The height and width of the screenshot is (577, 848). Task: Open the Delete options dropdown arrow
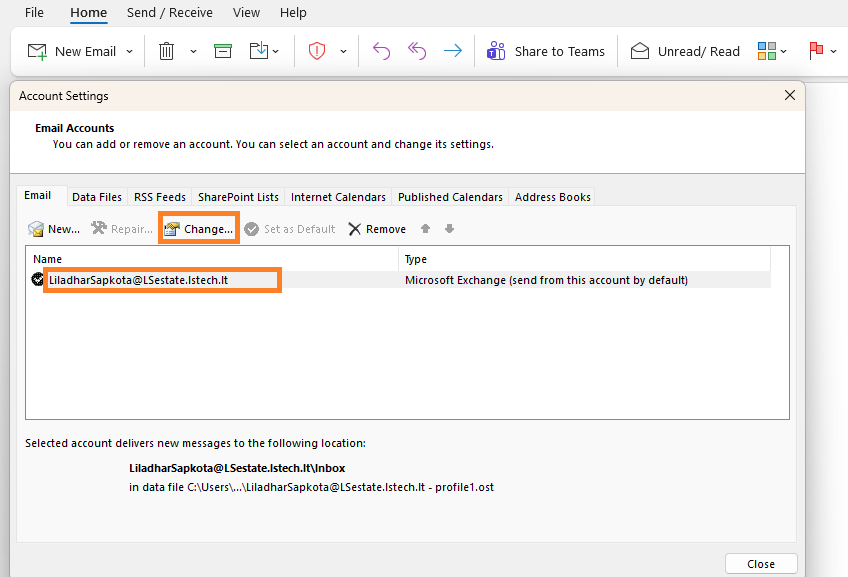[x=193, y=51]
